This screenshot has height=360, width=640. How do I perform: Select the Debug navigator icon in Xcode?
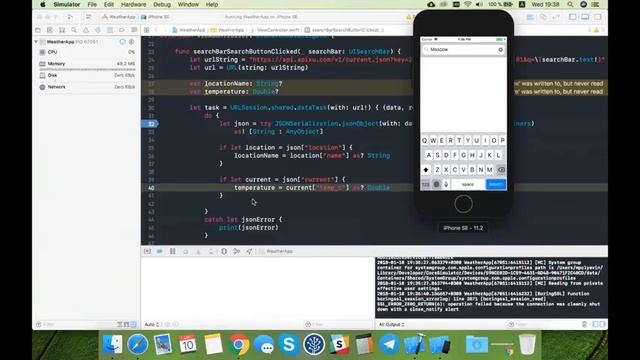pyautogui.click(x=110, y=30)
